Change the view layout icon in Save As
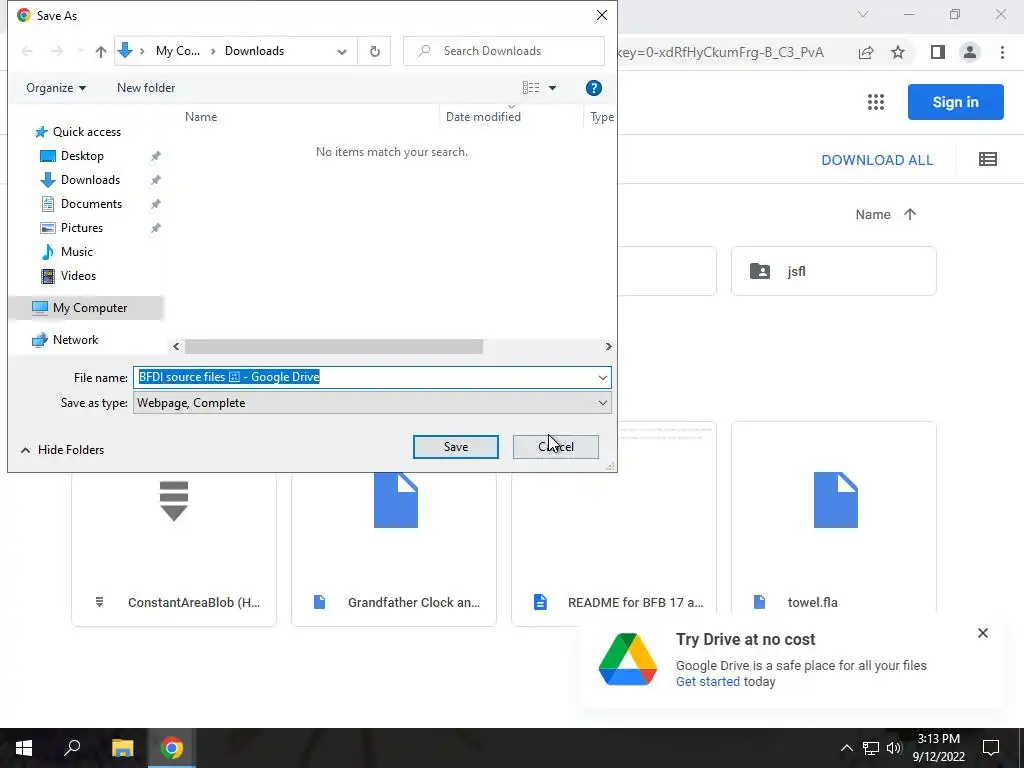The image size is (1024, 768). pos(531,88)
